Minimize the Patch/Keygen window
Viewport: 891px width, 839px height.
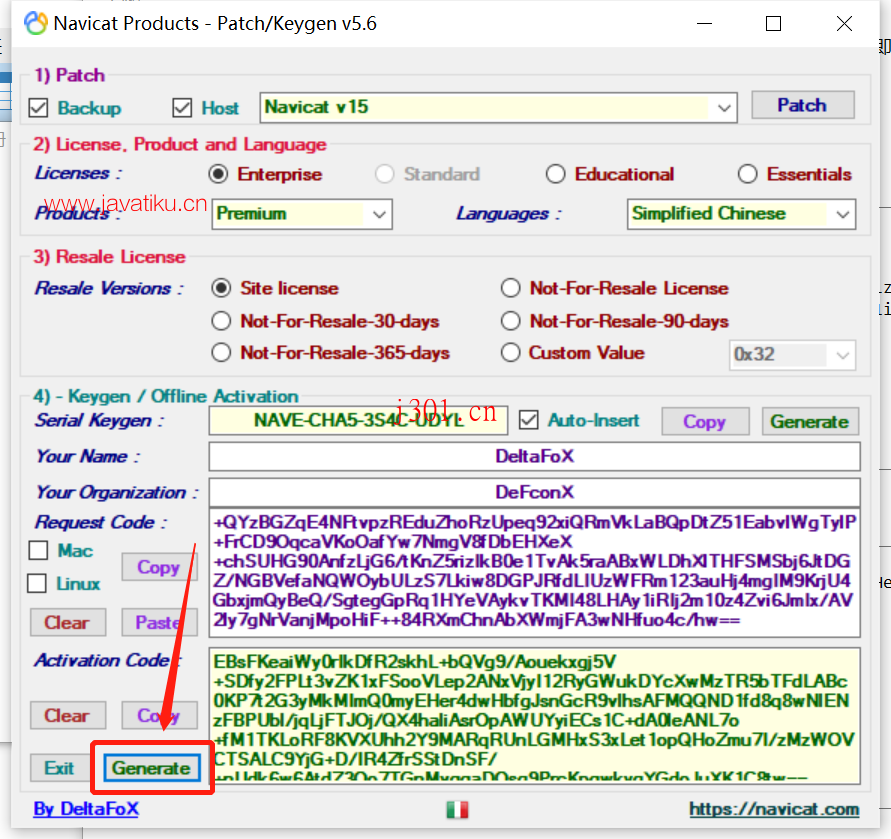click(705, 24)
